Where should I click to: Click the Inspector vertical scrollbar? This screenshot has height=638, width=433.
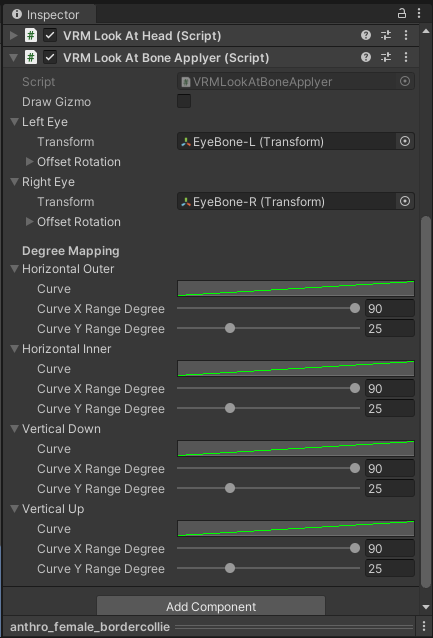pos(426,401)
